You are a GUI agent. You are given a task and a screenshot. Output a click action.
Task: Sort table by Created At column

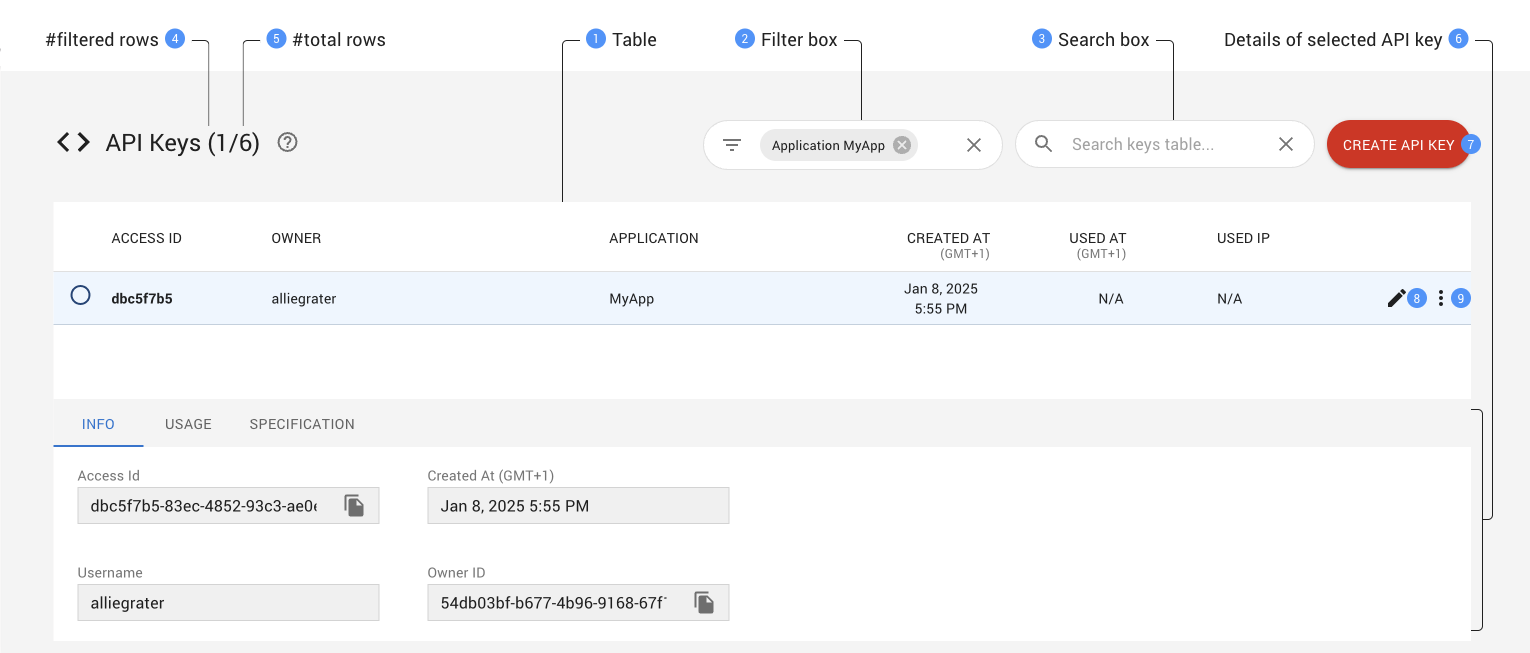pos(947,238)
